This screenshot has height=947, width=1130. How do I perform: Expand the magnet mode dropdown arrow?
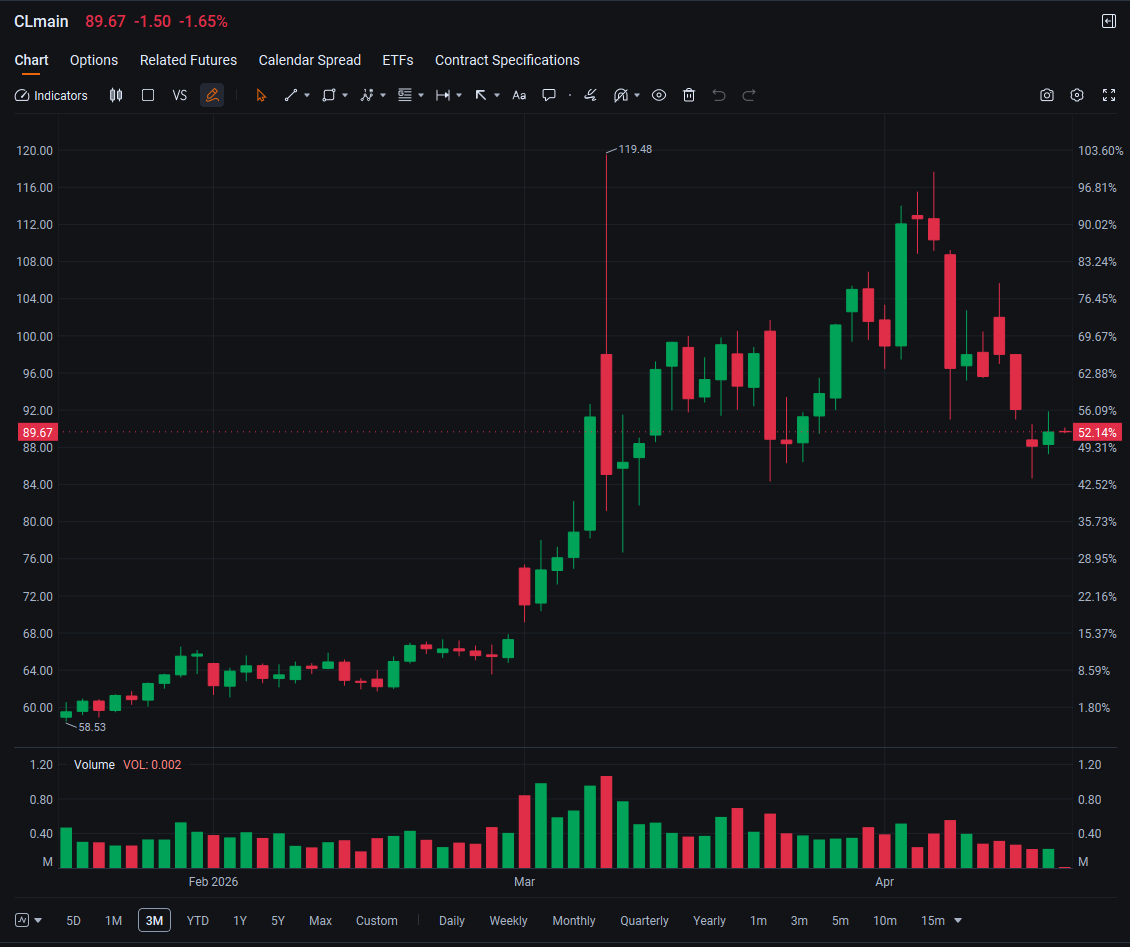(637, 95)
